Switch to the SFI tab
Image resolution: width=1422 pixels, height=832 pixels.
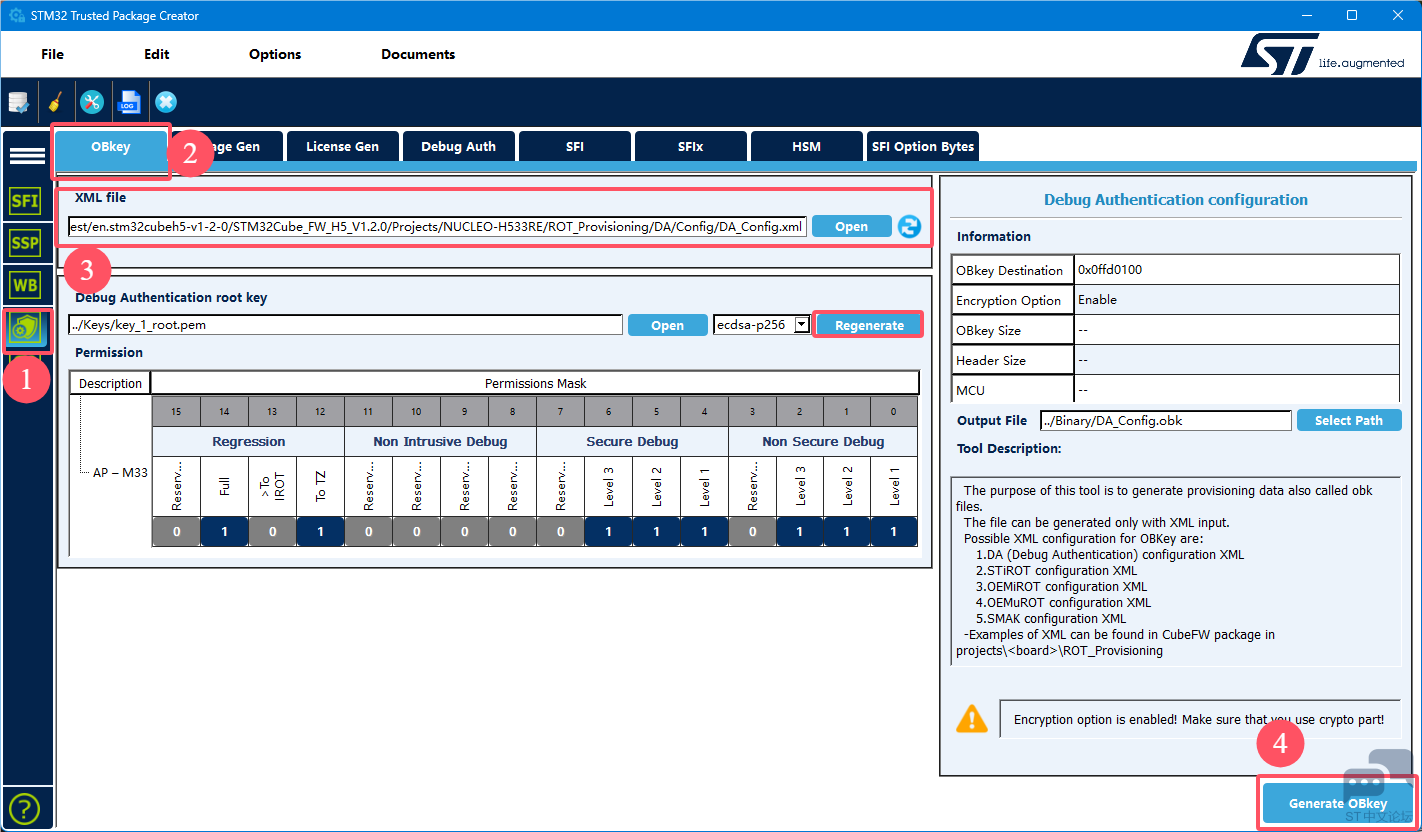[x=574, y=146]
